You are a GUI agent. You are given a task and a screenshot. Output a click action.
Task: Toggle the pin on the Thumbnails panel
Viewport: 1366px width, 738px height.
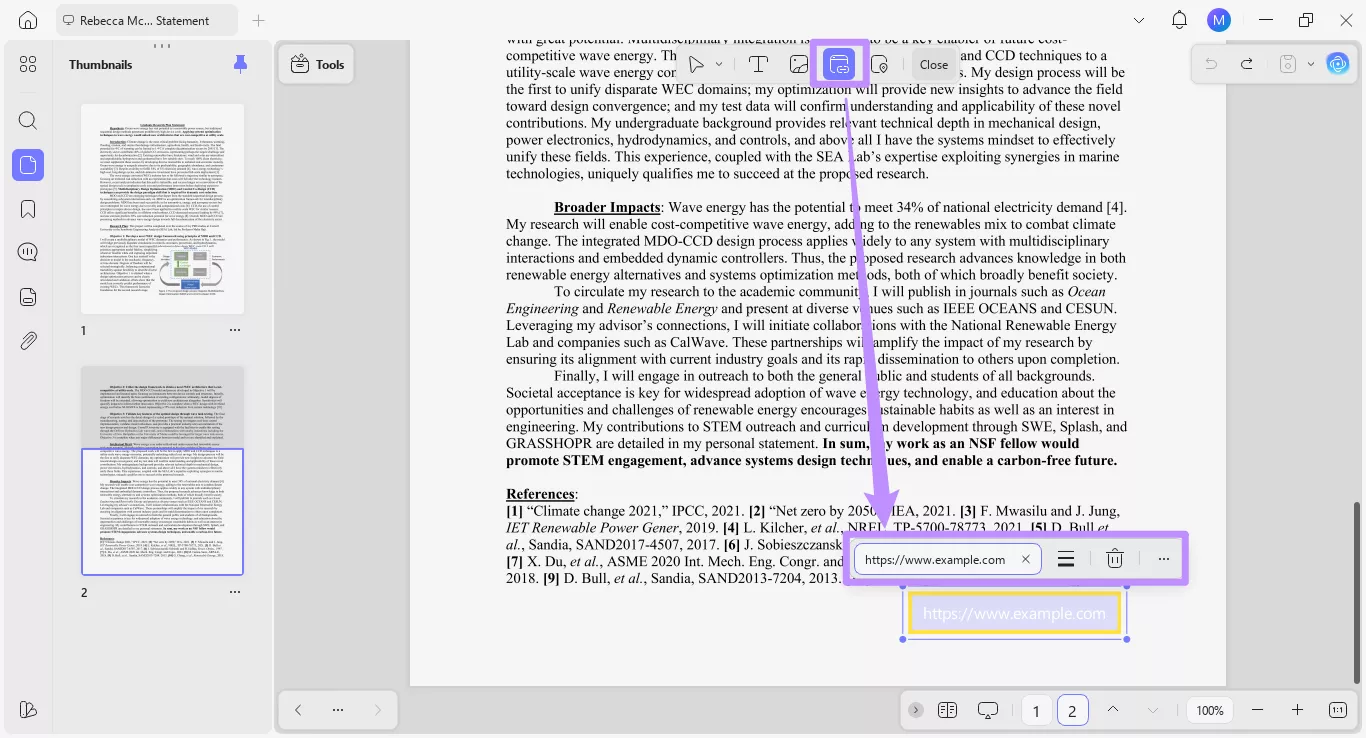pos(240,64)
